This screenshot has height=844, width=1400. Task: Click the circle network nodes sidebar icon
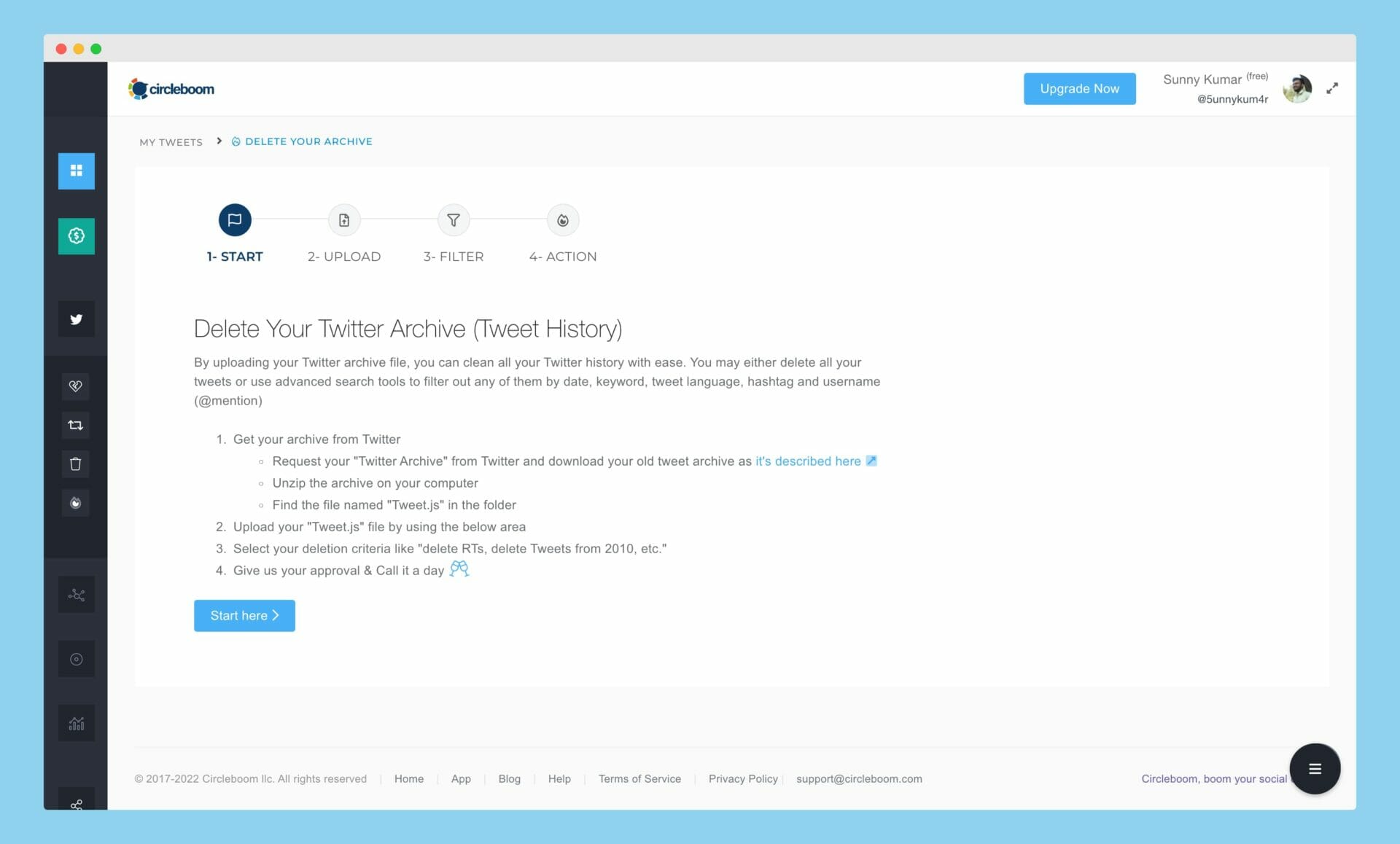pyautogui.click(x=77, y=595)
